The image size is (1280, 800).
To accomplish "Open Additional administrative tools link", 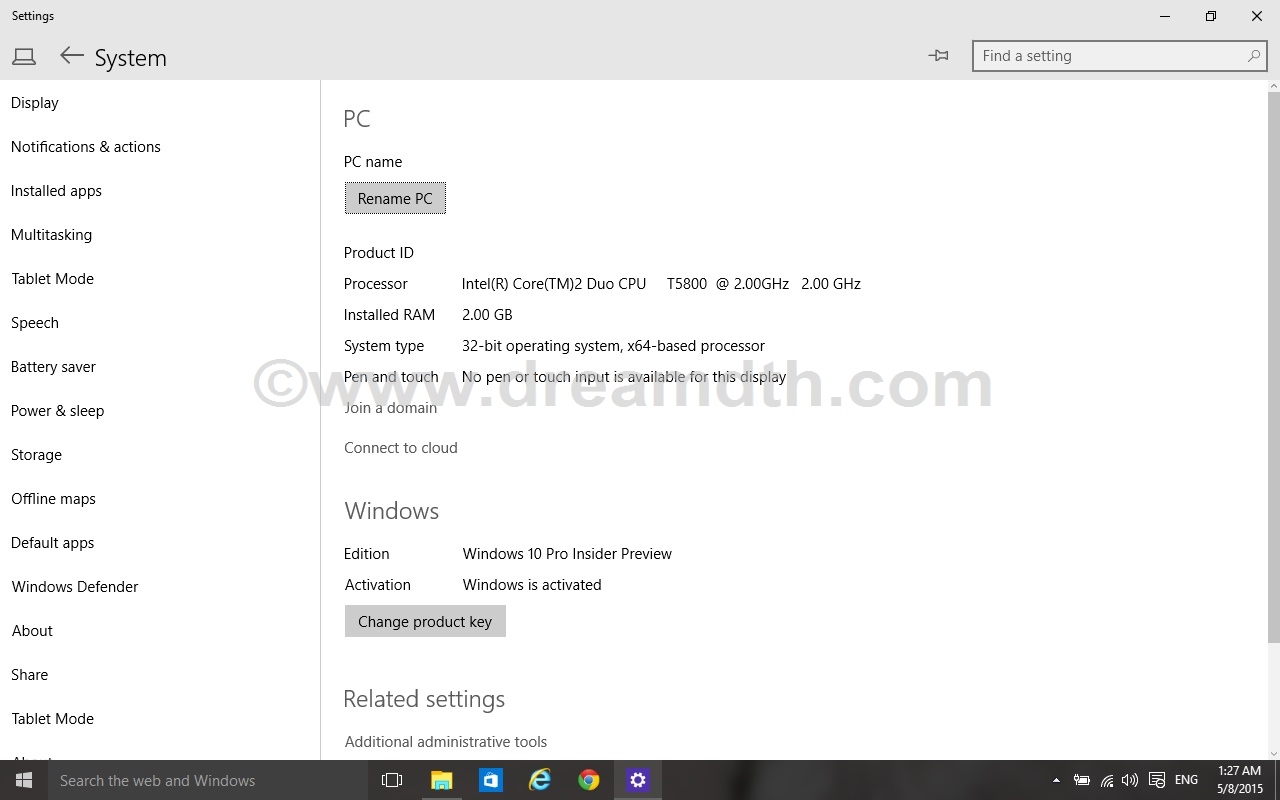I will pos(446,742).
